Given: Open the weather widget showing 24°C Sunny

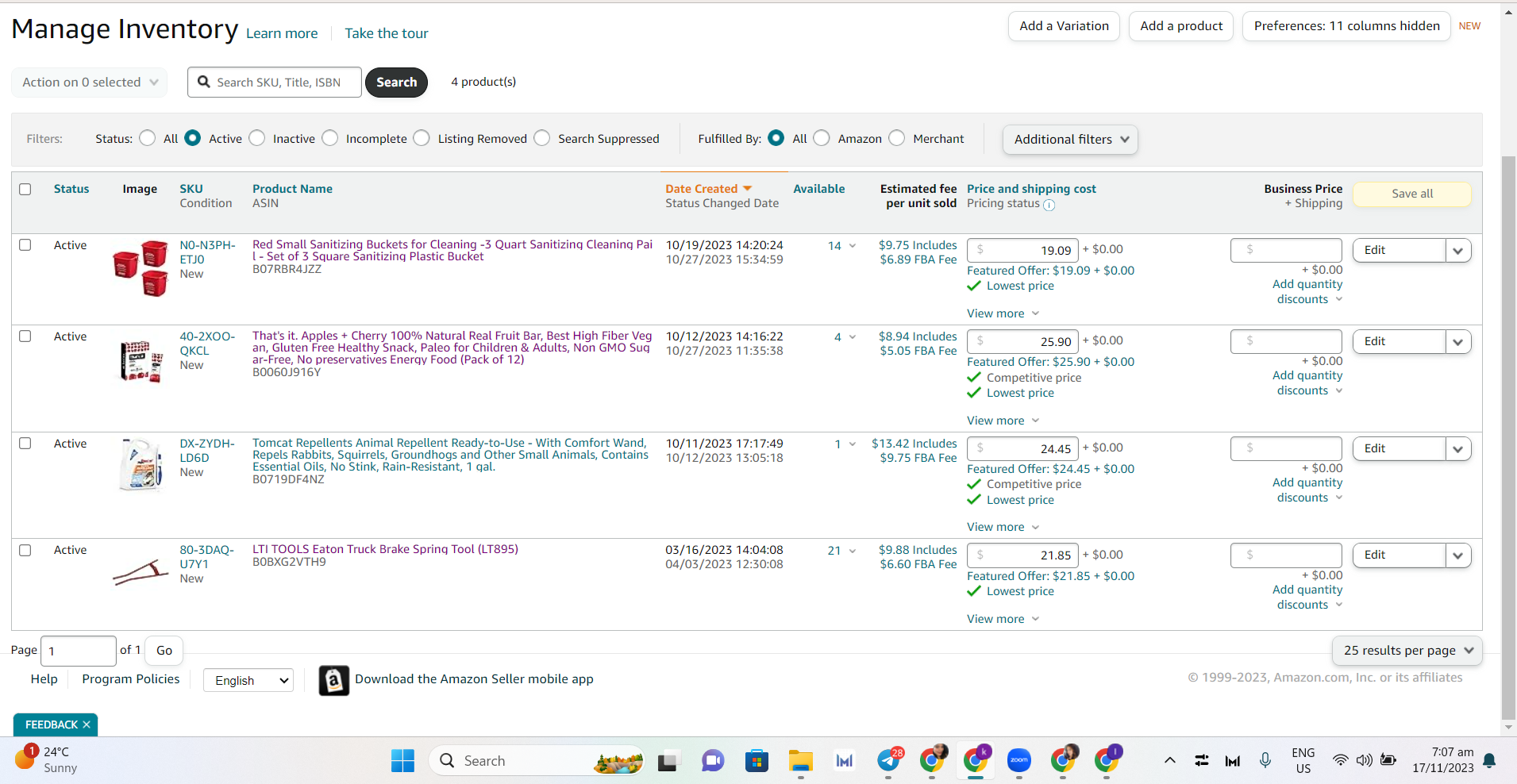Looking at the screenshot, I should coord(46,759).
